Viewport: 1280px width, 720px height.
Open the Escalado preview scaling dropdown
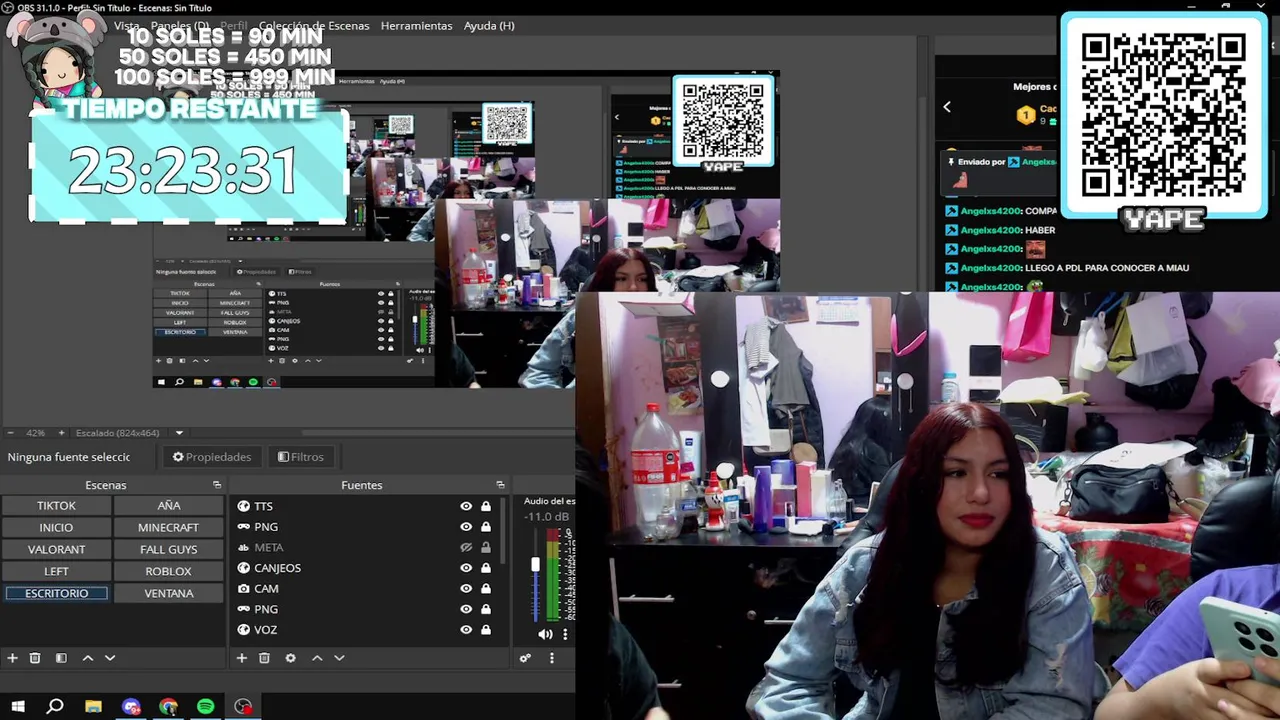click(x=179, y=433)
